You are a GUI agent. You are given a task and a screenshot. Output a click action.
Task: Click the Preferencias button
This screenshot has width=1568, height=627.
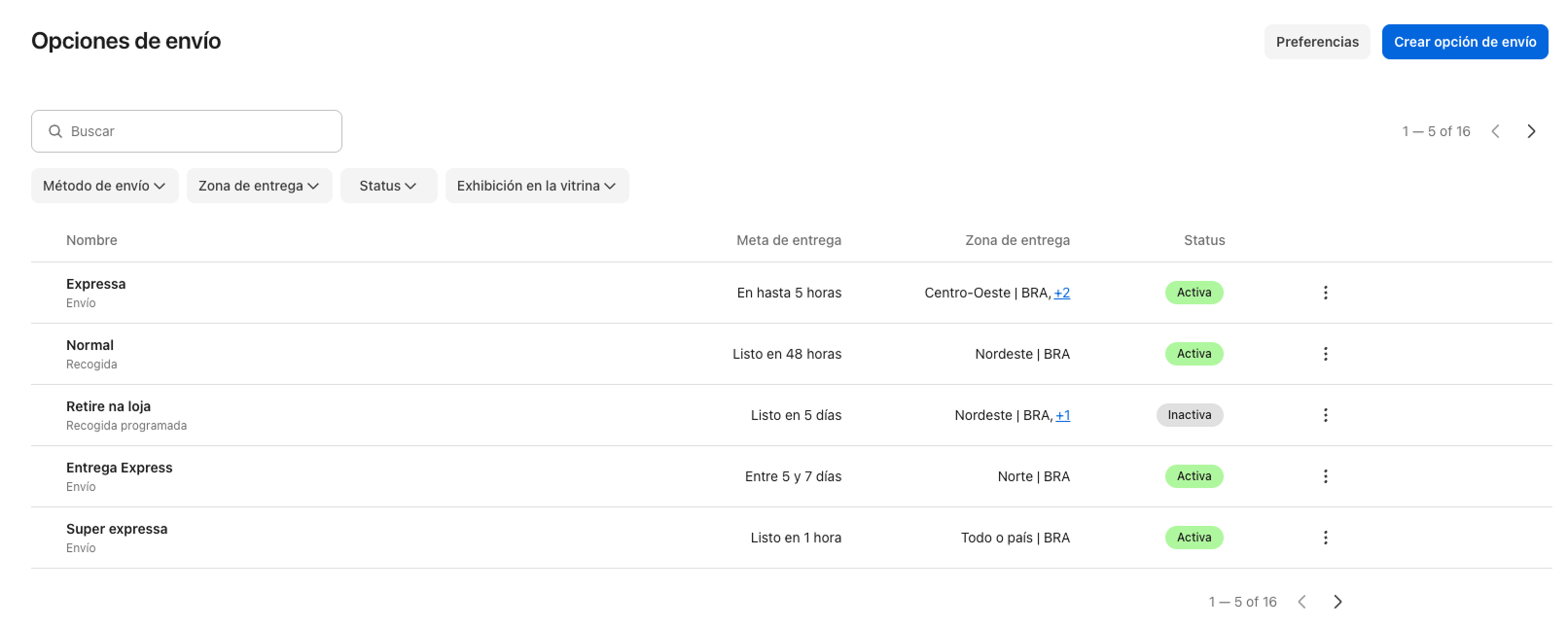tap(1317, 42)
